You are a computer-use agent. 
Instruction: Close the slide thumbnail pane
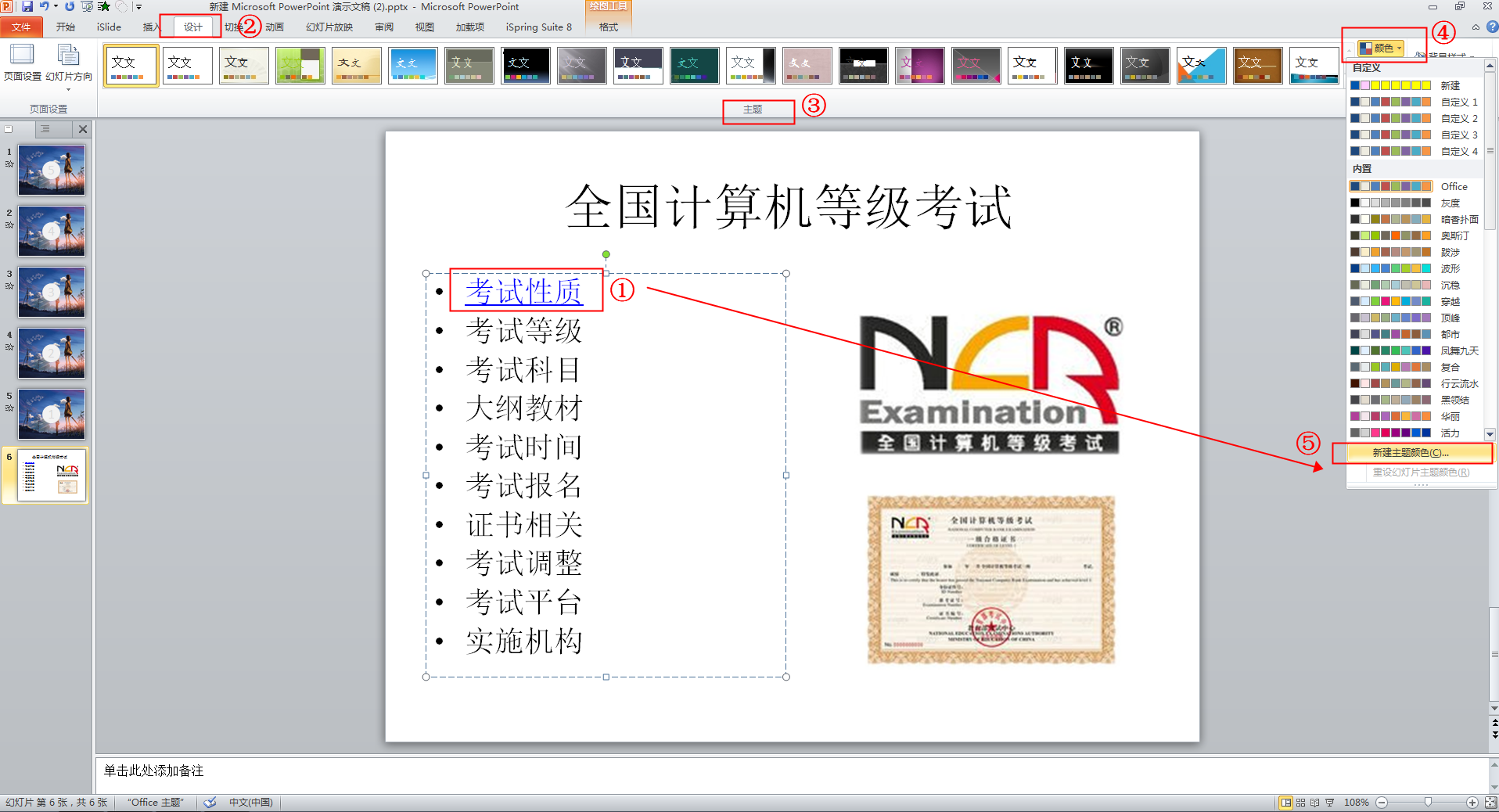(x=83, y=129)
